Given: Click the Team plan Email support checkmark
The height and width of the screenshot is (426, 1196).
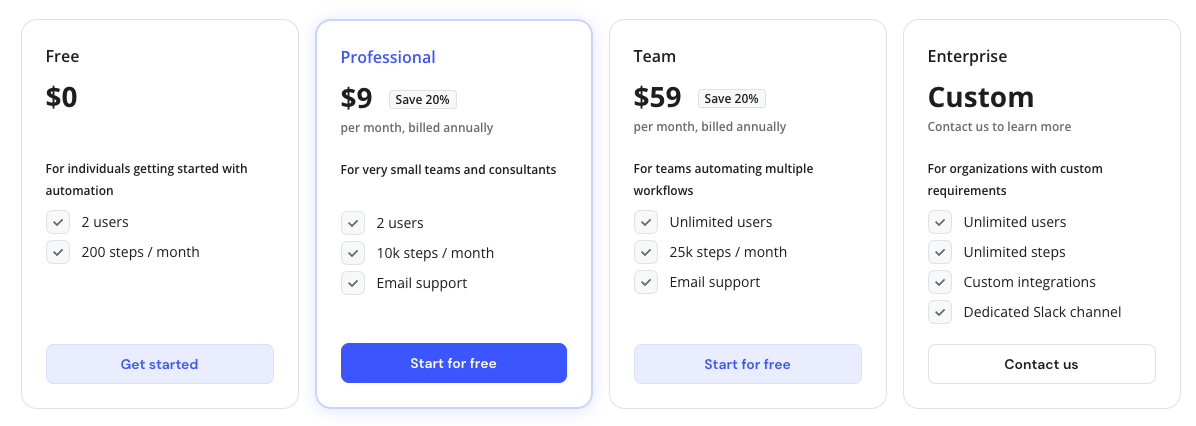Looking at the screenshot, I should (x=646, y=282).
